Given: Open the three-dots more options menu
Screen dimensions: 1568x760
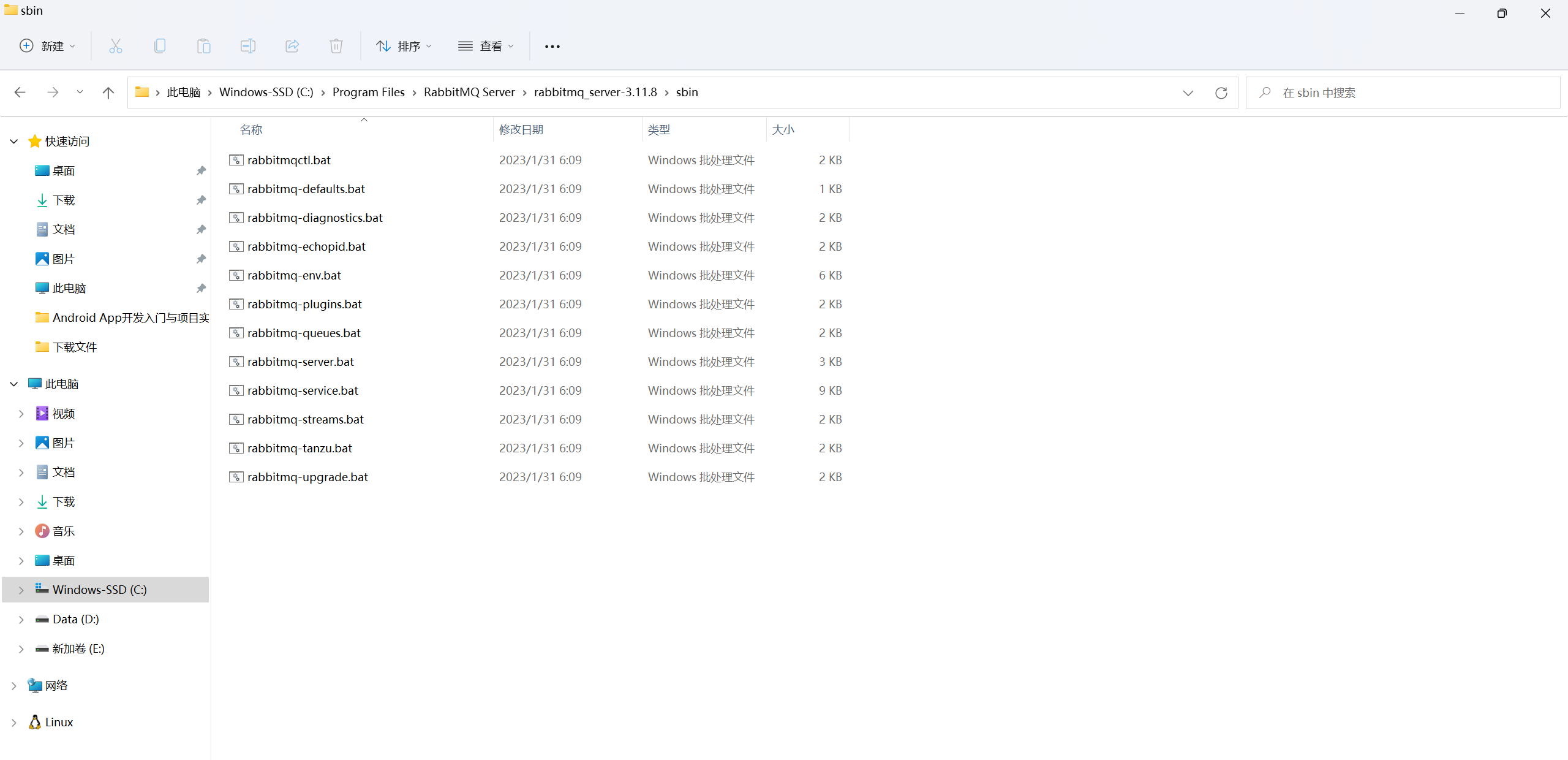Looking at the screenshot, I should click(552, 46).
